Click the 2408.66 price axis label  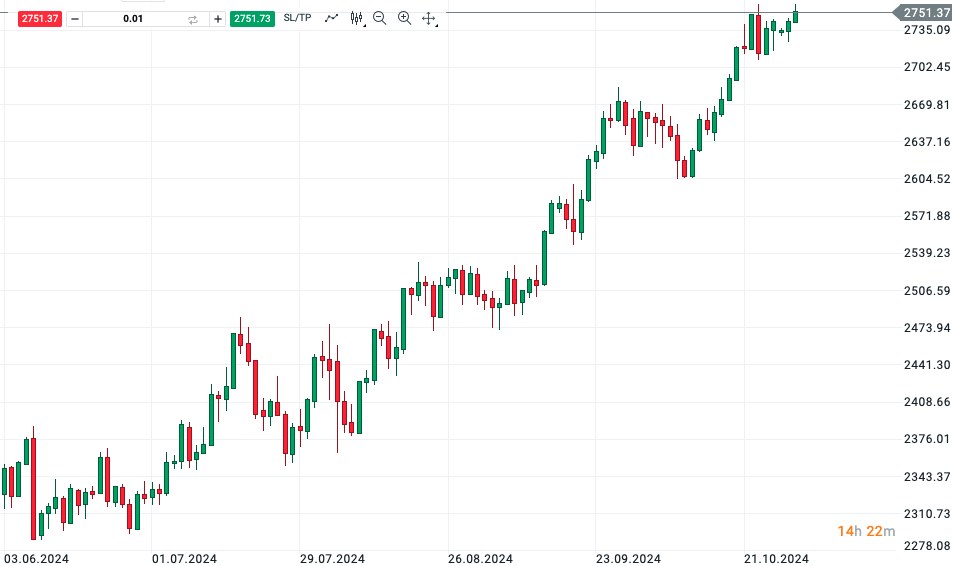coord(927,402)
